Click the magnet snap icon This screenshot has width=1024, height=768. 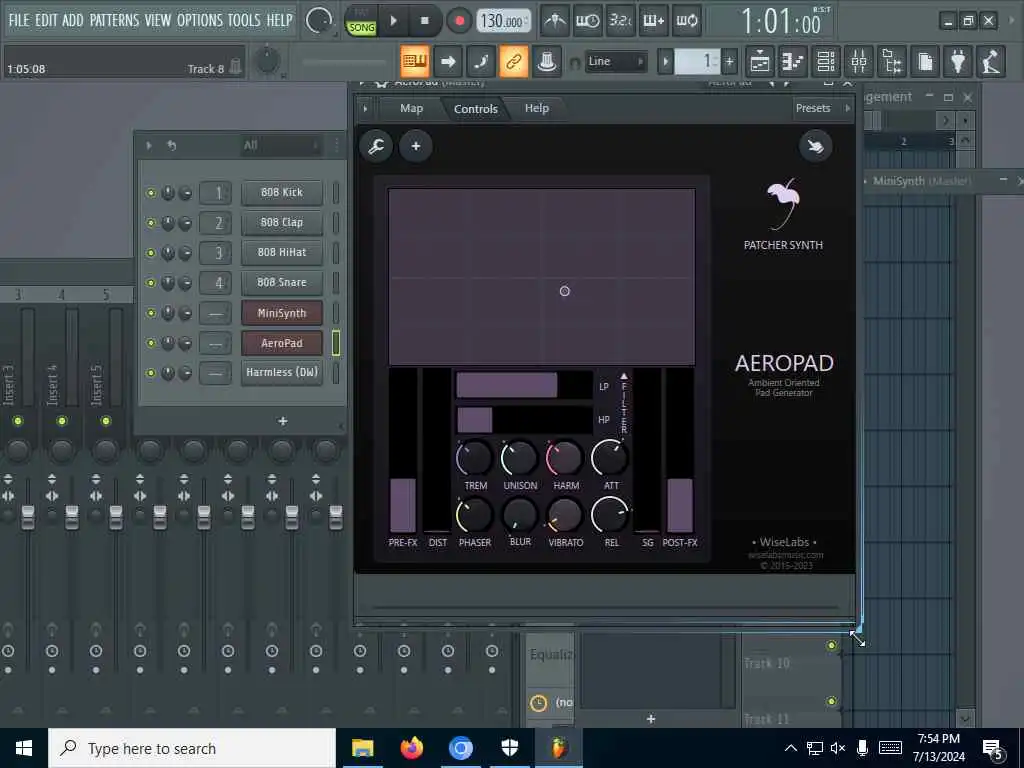click(x=575, y=63)
